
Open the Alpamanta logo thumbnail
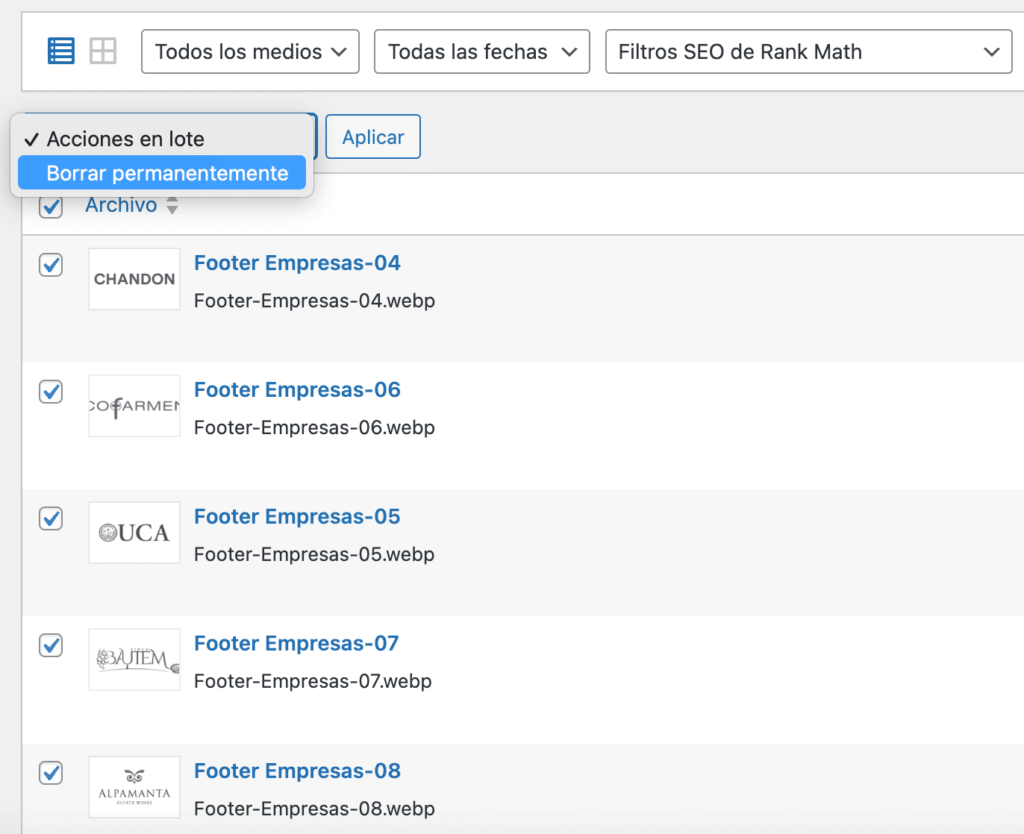[133, 786]
